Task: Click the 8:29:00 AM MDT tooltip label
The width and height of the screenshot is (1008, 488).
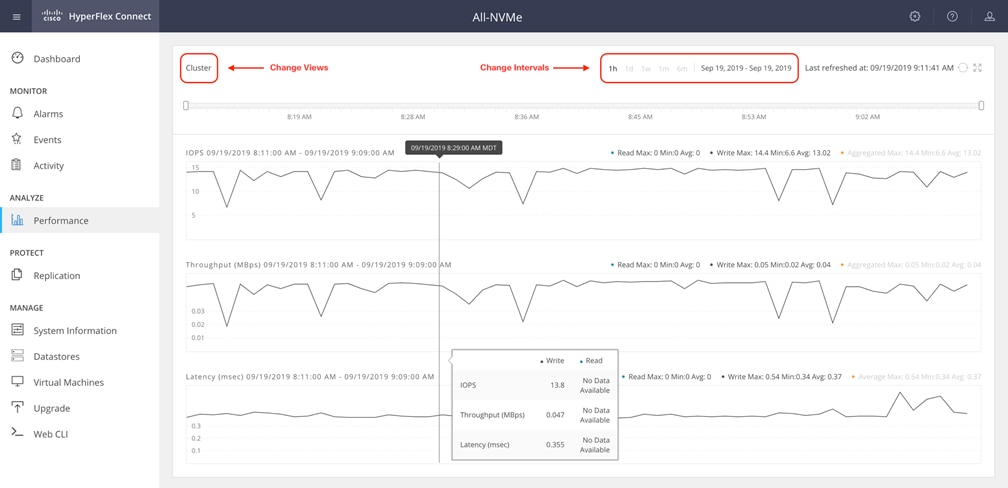Action: (x=454, y=148)
